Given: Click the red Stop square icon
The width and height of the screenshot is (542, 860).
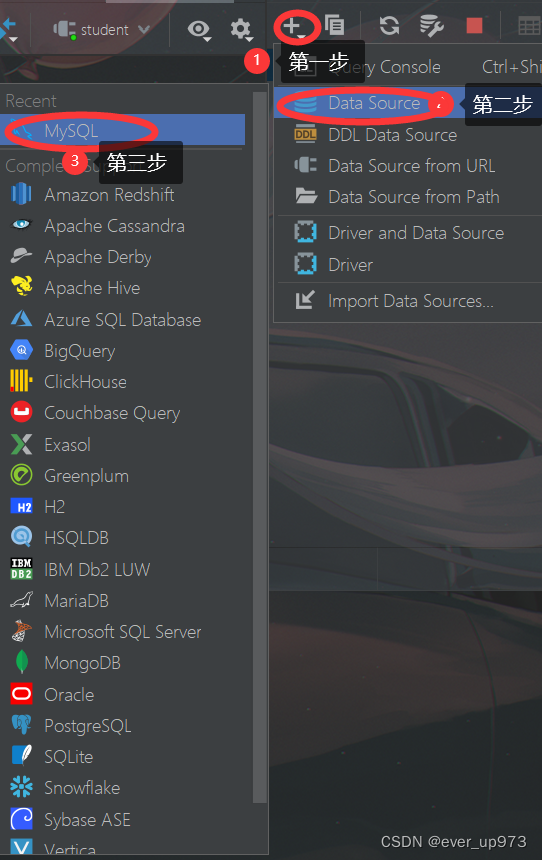Looking at the screenshot, I should [x=475, y=25].
